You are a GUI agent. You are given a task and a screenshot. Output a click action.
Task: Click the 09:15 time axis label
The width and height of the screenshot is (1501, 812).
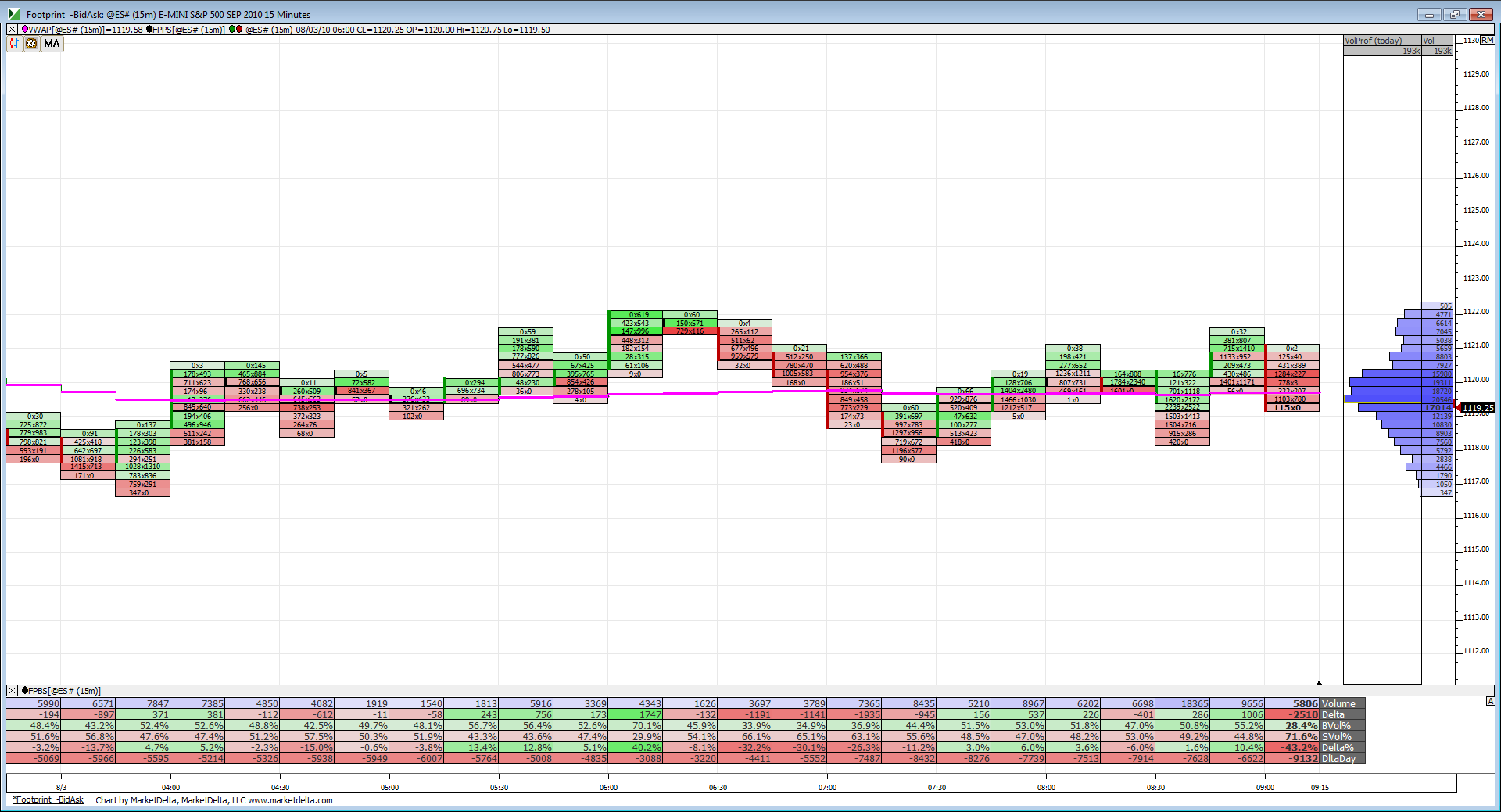(1320, 788)
